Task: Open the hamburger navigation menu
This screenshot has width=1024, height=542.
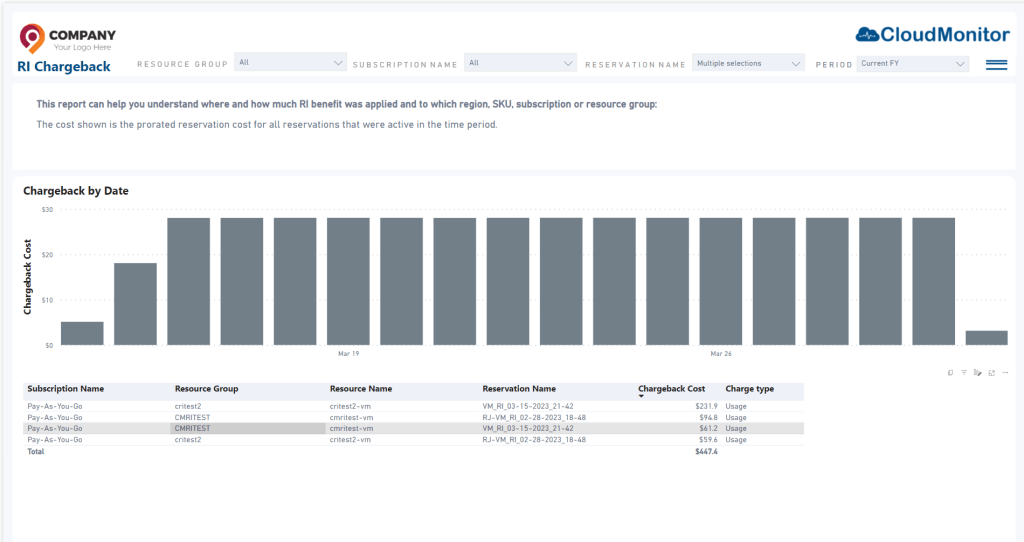Action: (x=996, y=64)
